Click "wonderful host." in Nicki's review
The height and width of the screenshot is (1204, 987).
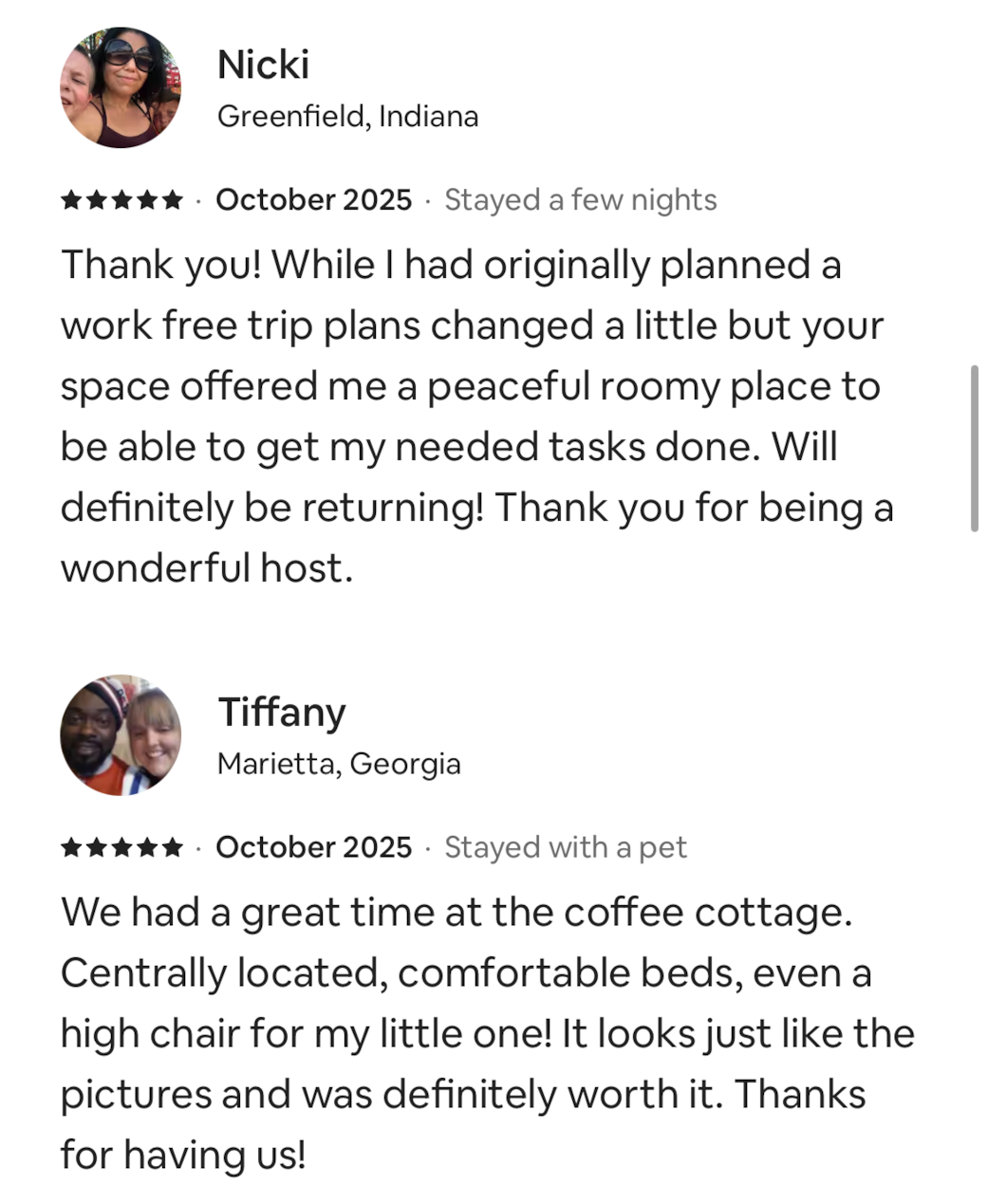(x=207, y=568)
